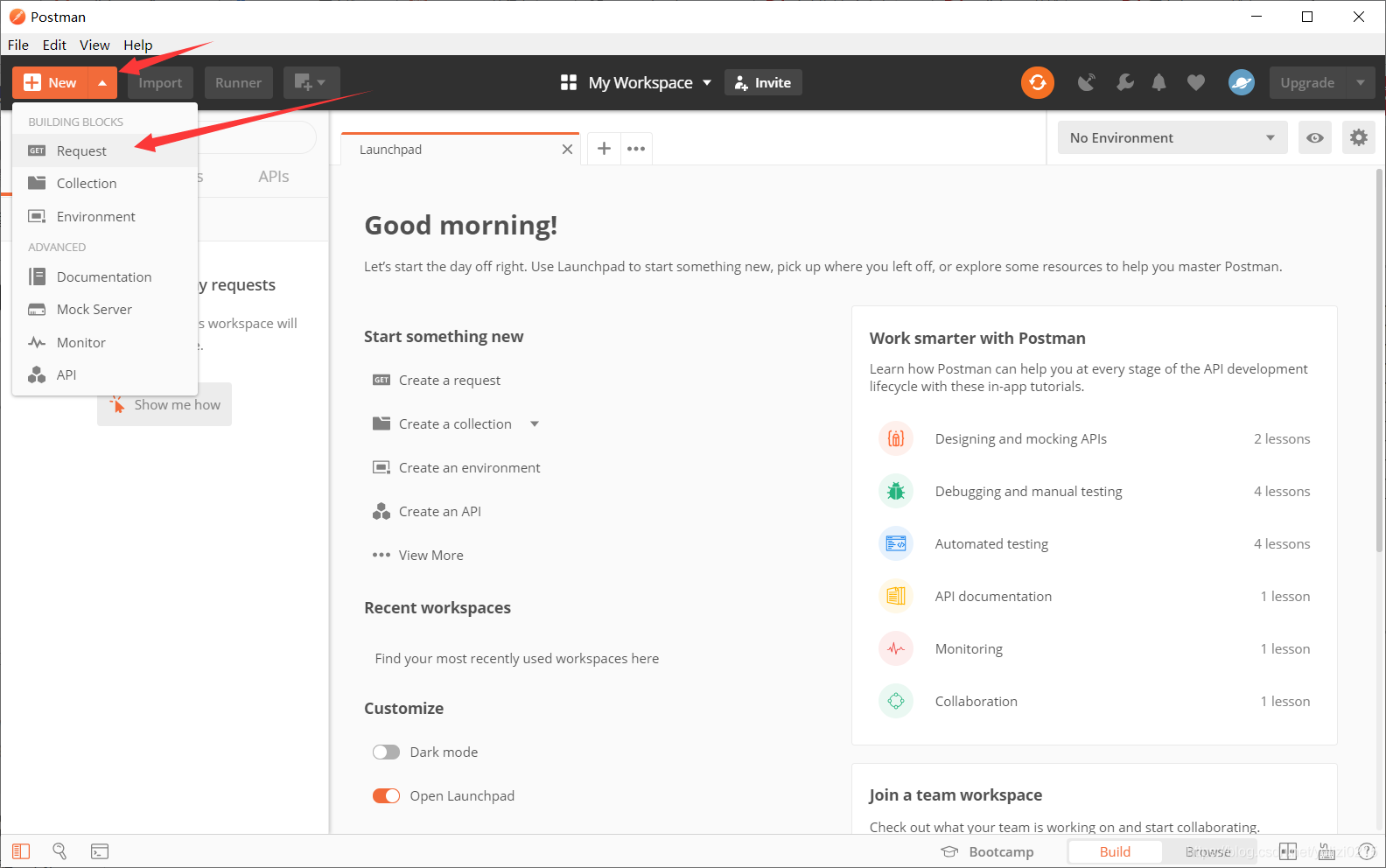Open the console icon in status bar

[100, 851]
